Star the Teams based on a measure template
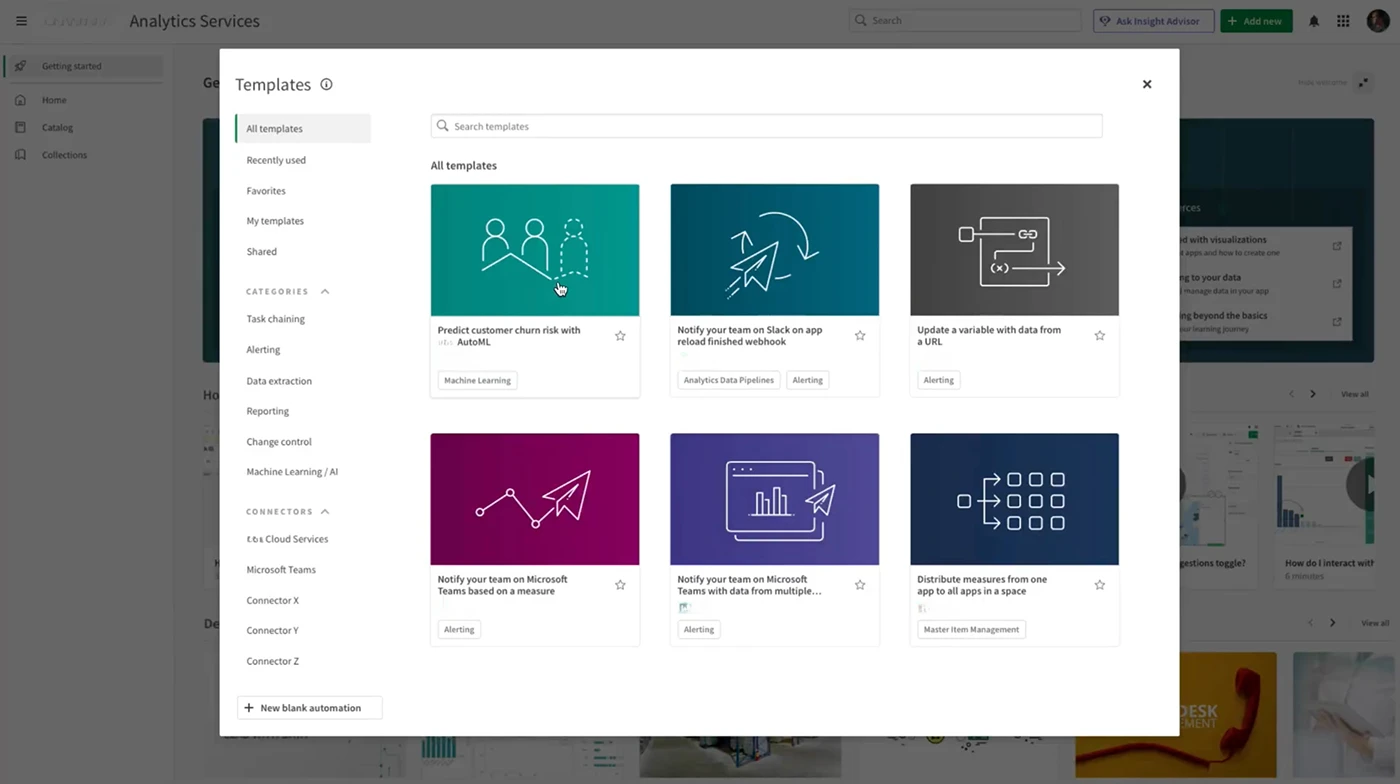 pyautogui.click(x=620, y=585)
